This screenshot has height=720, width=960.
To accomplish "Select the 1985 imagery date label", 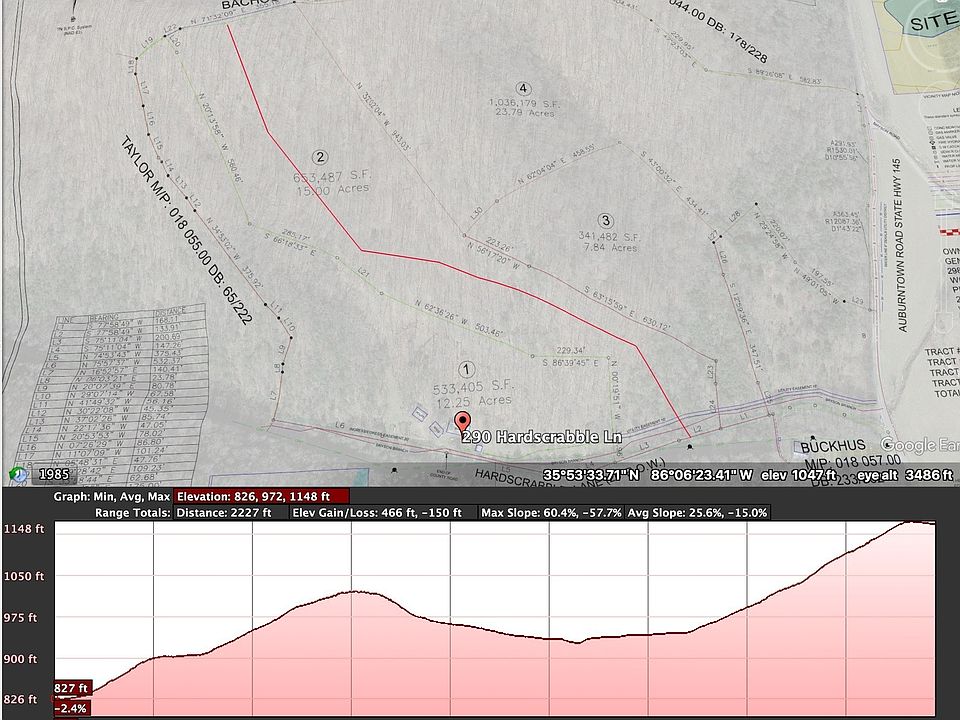I will [54, 476].
